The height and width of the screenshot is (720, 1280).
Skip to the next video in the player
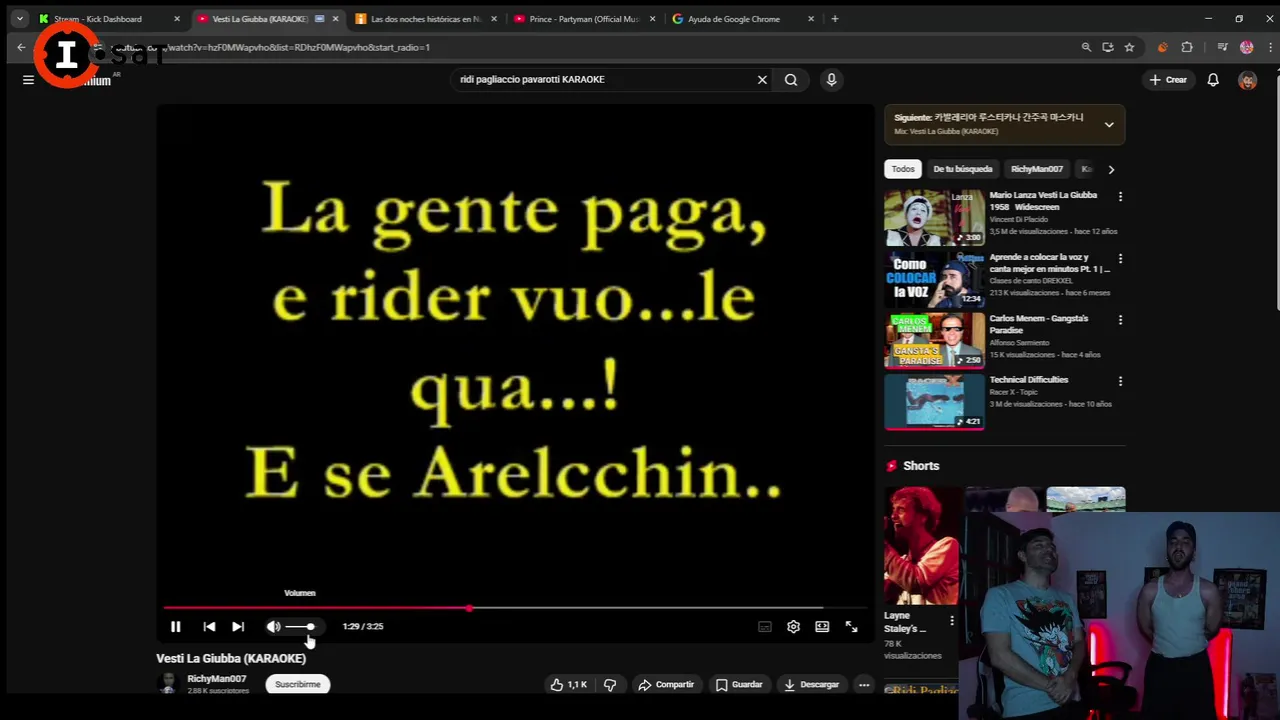(238, 626)
